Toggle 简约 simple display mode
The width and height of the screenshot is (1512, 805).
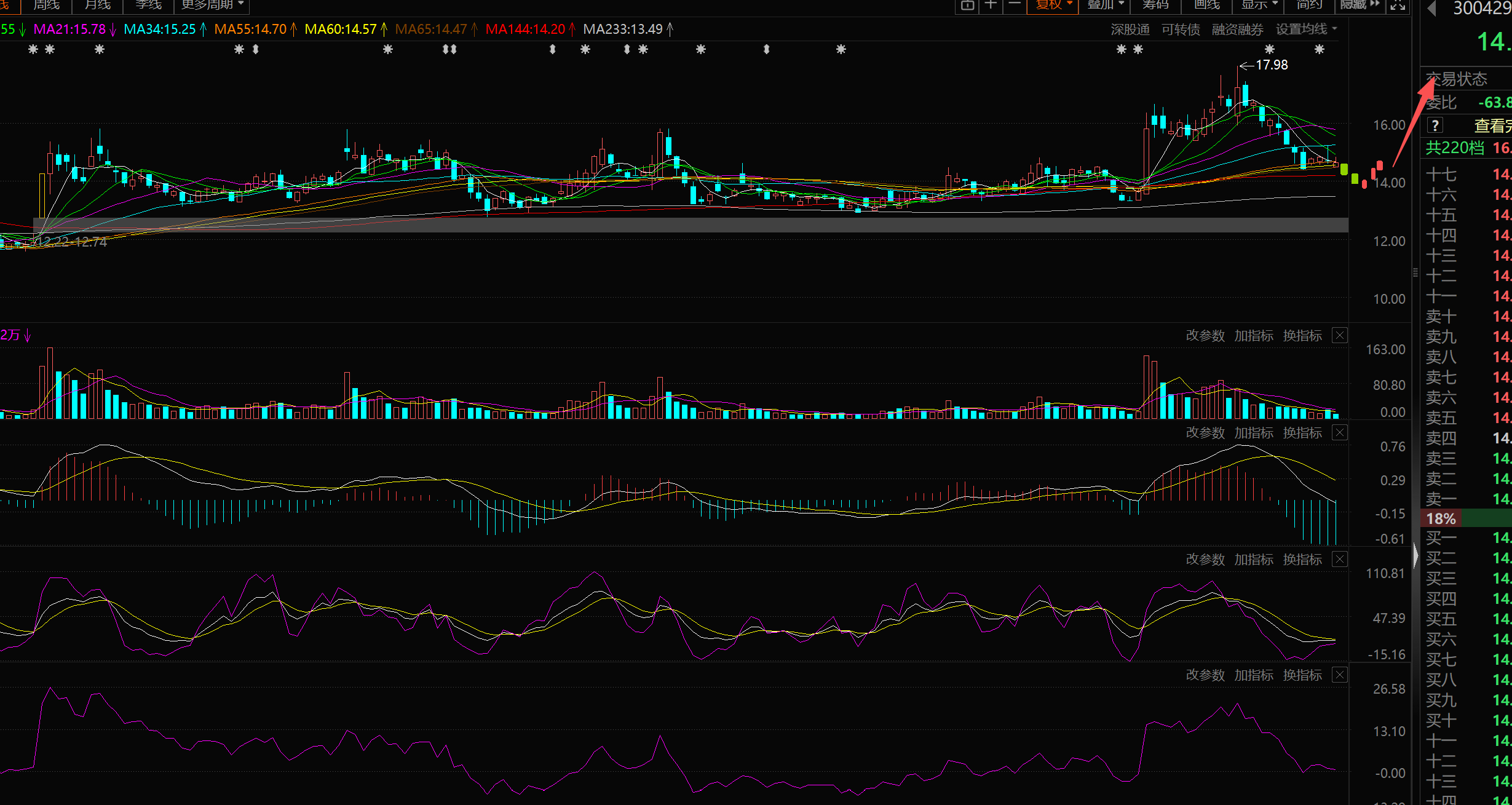1308,5
